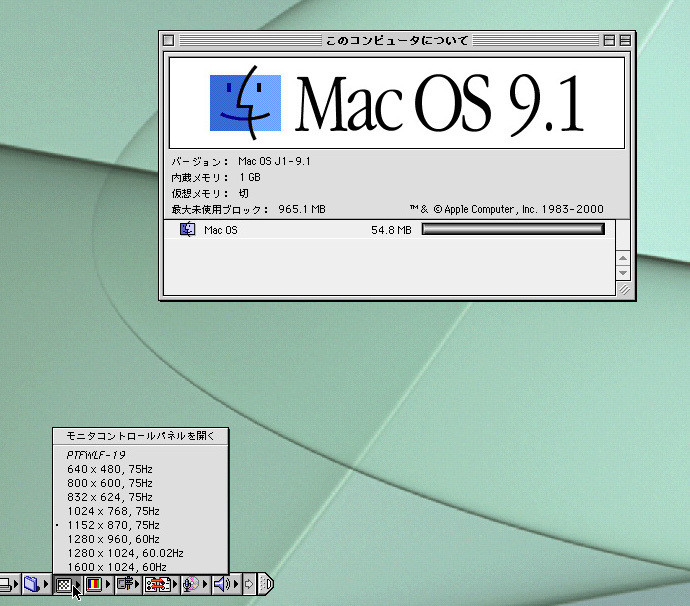
Task: Click the scroll up arrow in memory list
Action: click(623, 258)
